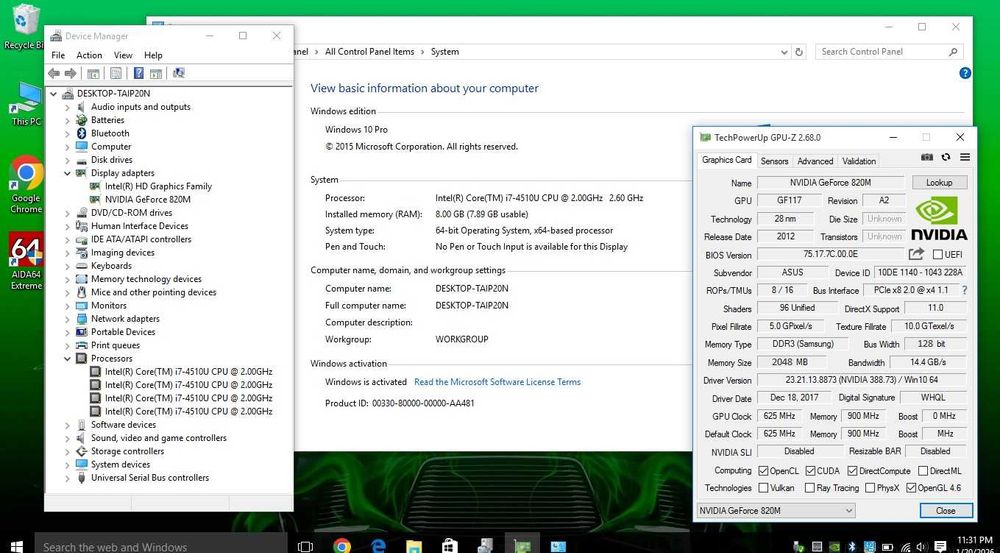
Task: Click the GPU-Z Close button
Action: click(x=946, y=510)
